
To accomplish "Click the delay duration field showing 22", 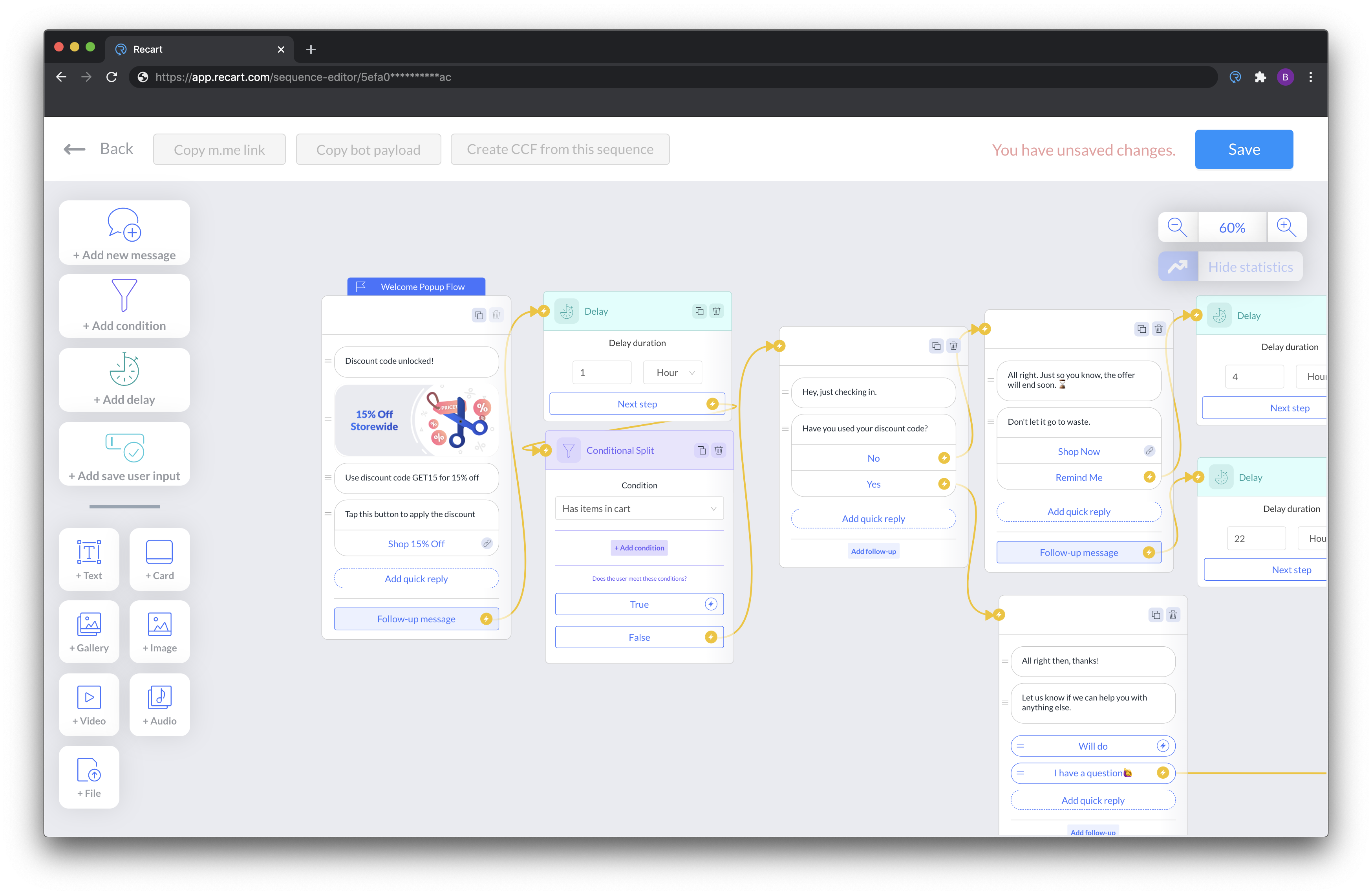I will (x=1256, y=539).
